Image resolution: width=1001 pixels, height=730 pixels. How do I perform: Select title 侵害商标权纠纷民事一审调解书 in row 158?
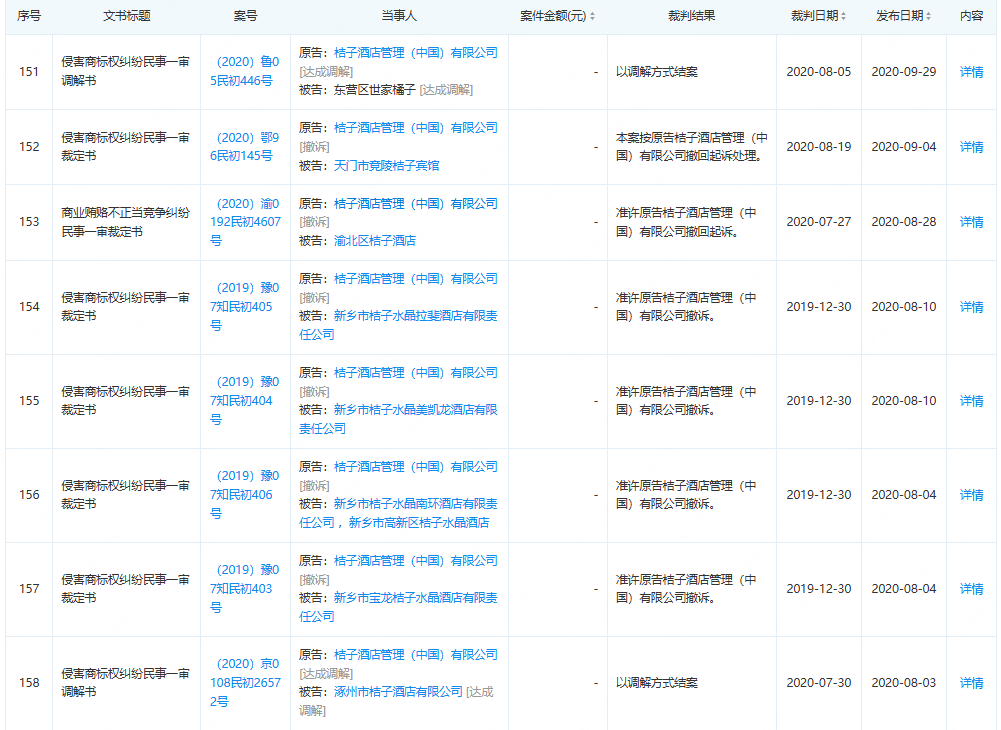(x=126, y=683)
